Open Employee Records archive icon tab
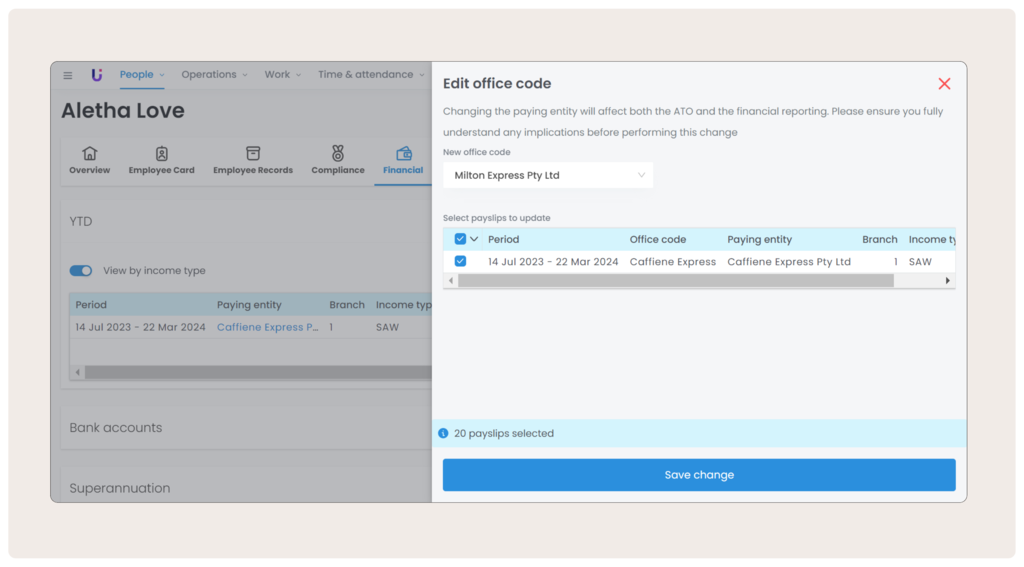 (x=253, y=160)
